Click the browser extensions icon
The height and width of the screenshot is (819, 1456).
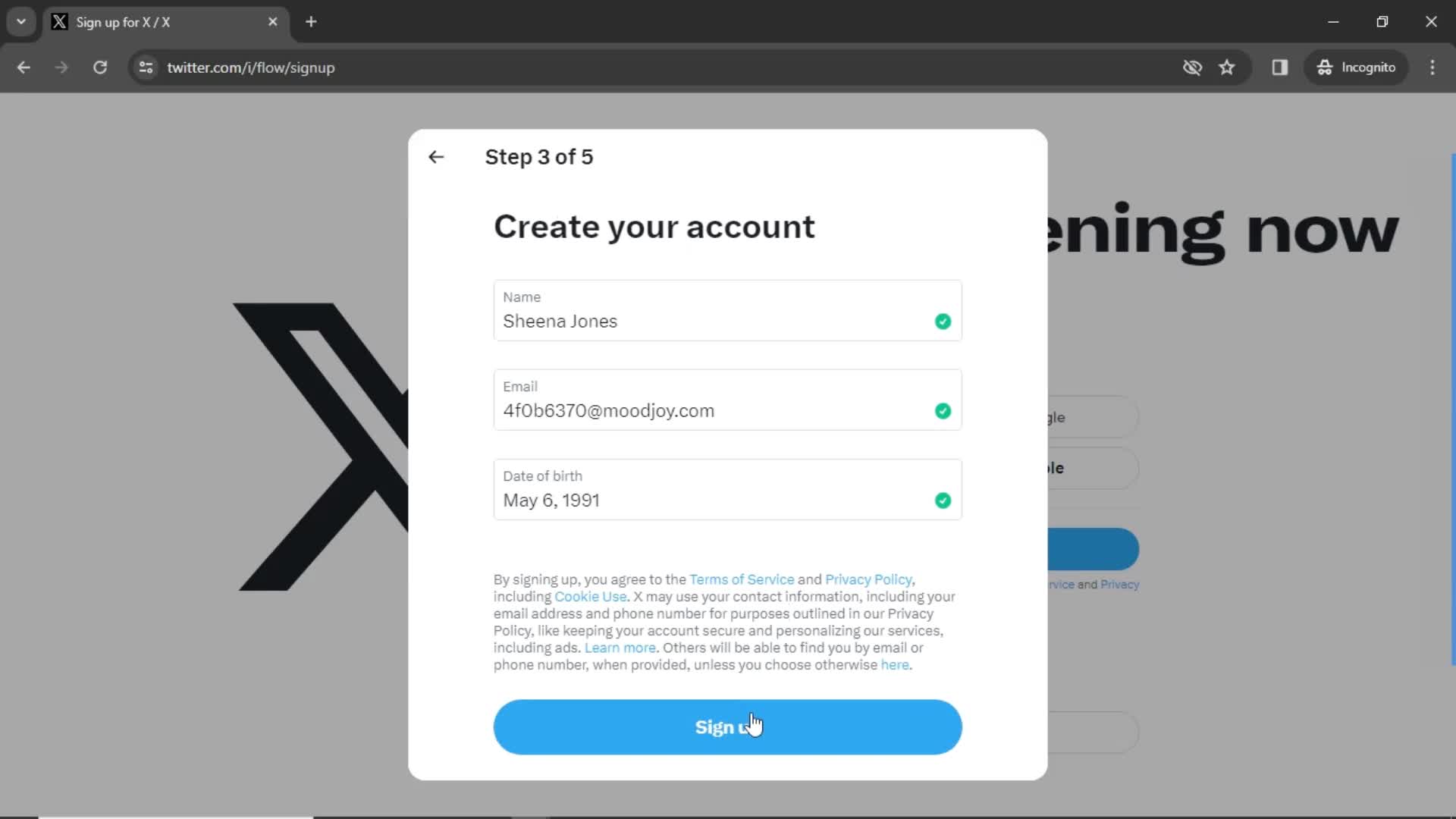pos(1281,67)
